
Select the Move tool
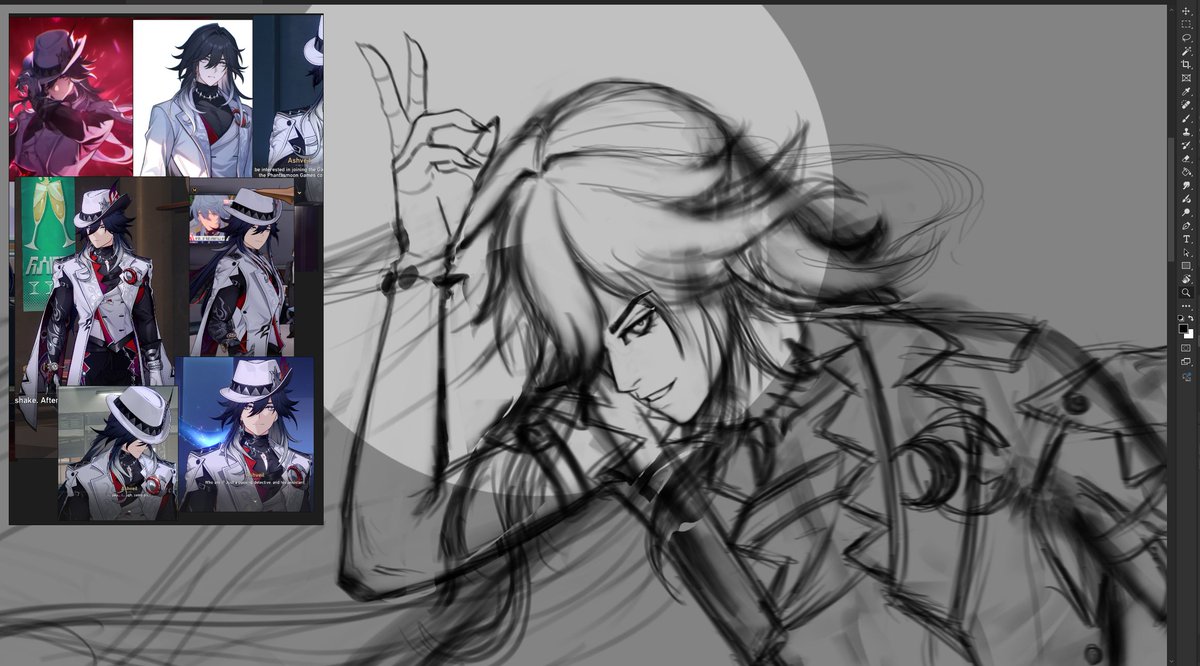click(1186, 10)
